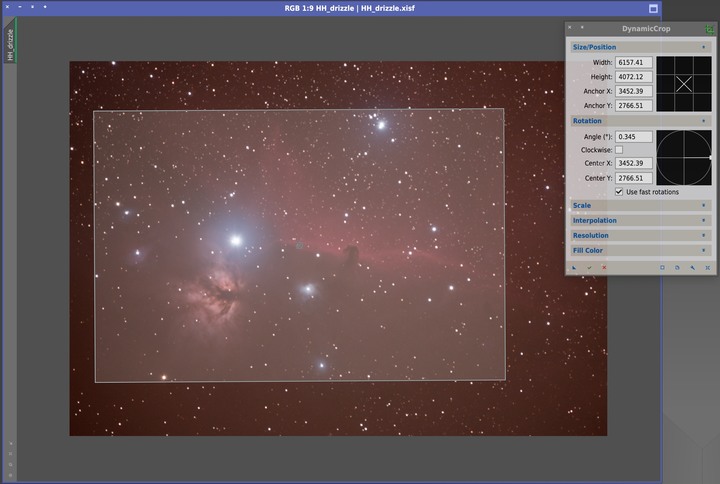Click the Track View square icon in DynamicCrop

(662, 268)
